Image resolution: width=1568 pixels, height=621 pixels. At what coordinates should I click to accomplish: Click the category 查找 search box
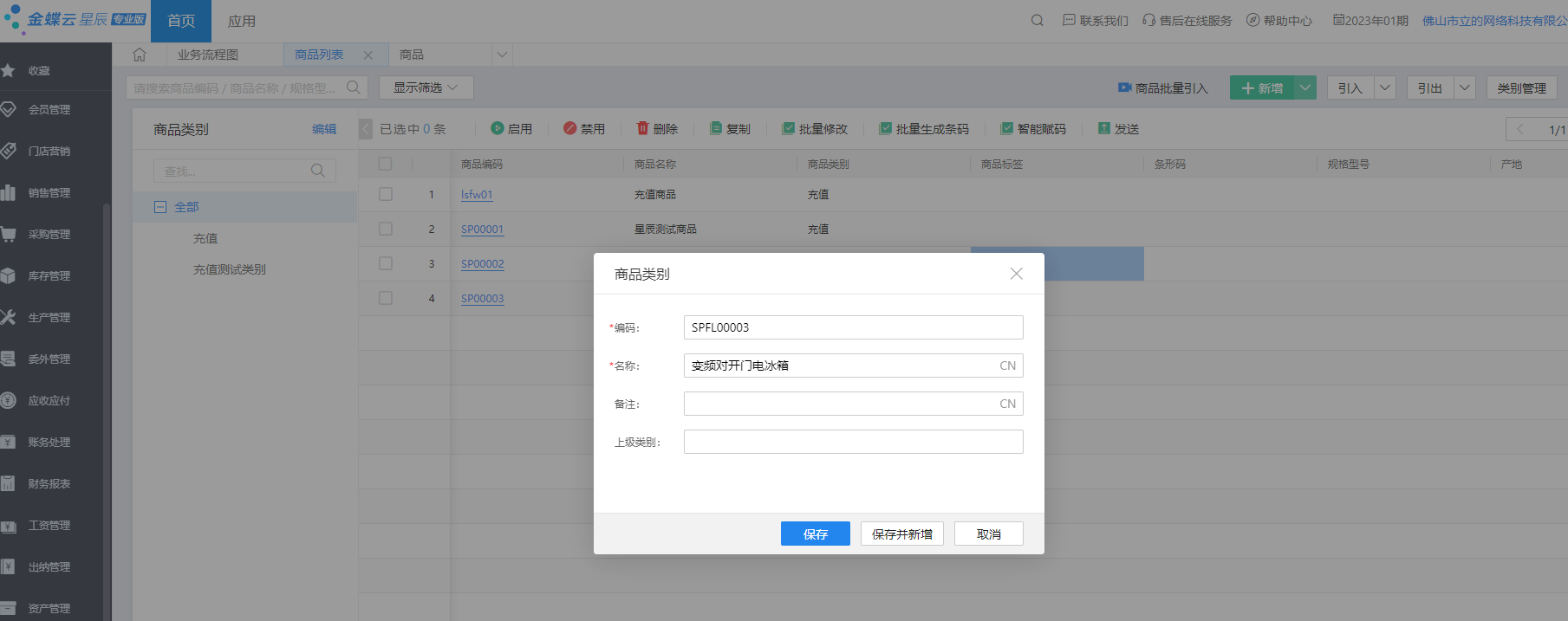point(244,171)
